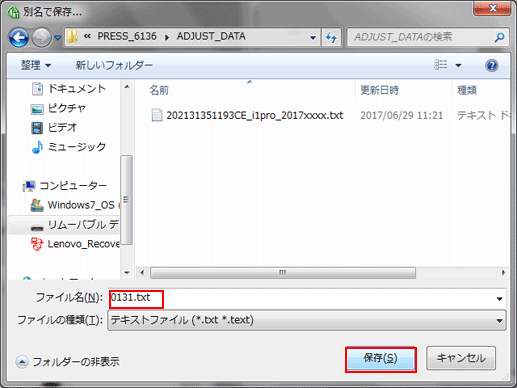
Task: Select file 202131351193CE_i1pro_2017xxxx.txt
Action: 255,115
